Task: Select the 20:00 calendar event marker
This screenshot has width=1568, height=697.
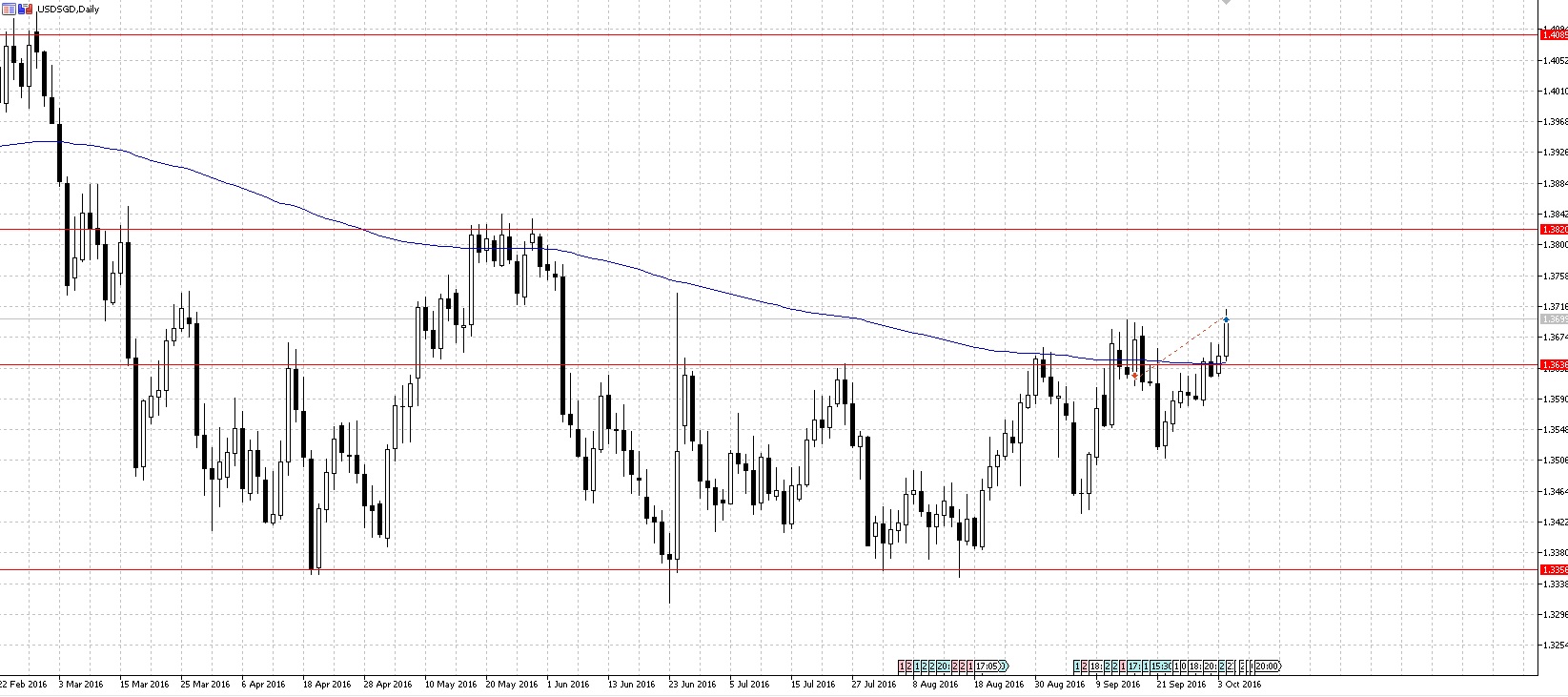Action: (x=1268, y=666)
